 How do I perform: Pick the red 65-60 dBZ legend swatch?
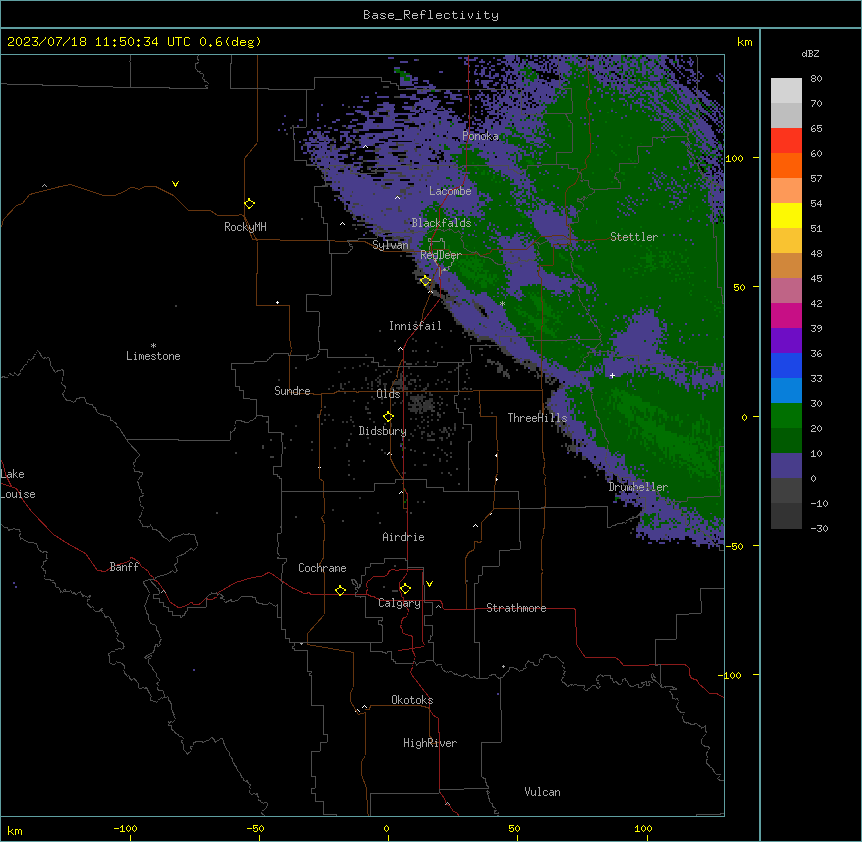point(786,140)
